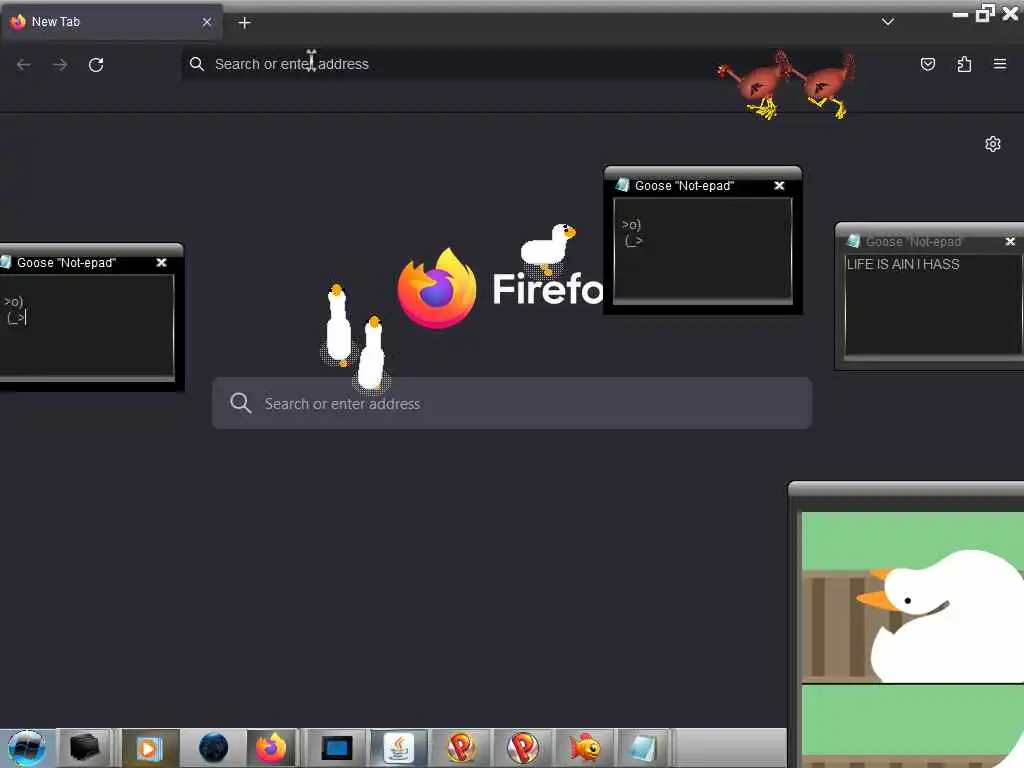Open the blue screen taskbar icon
Image resolution: width=1024 pixels, height=768 pixels.
tap(337, 748)
